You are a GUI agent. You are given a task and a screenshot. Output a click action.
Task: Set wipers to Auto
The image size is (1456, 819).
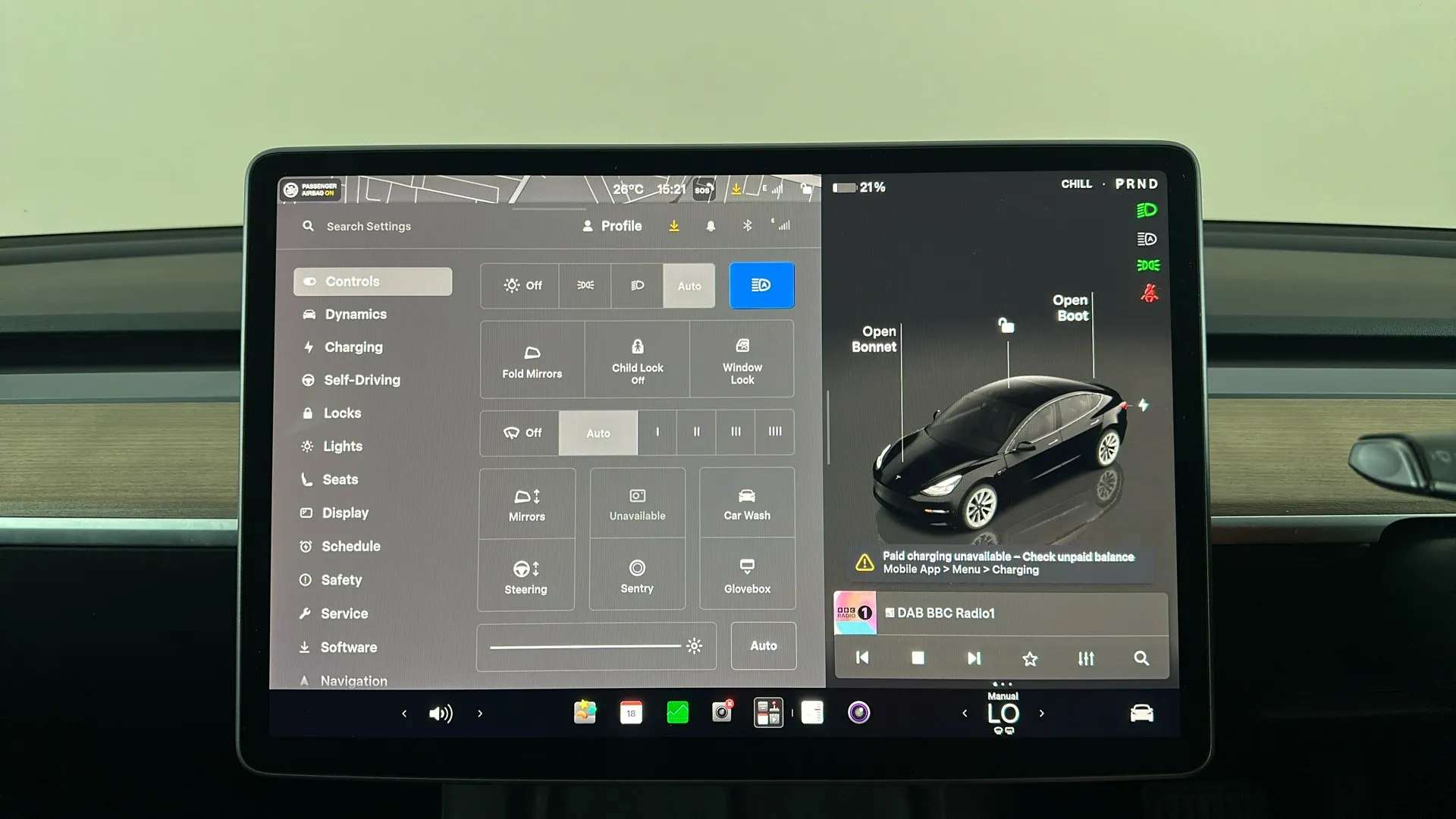(x=598, y=433)
